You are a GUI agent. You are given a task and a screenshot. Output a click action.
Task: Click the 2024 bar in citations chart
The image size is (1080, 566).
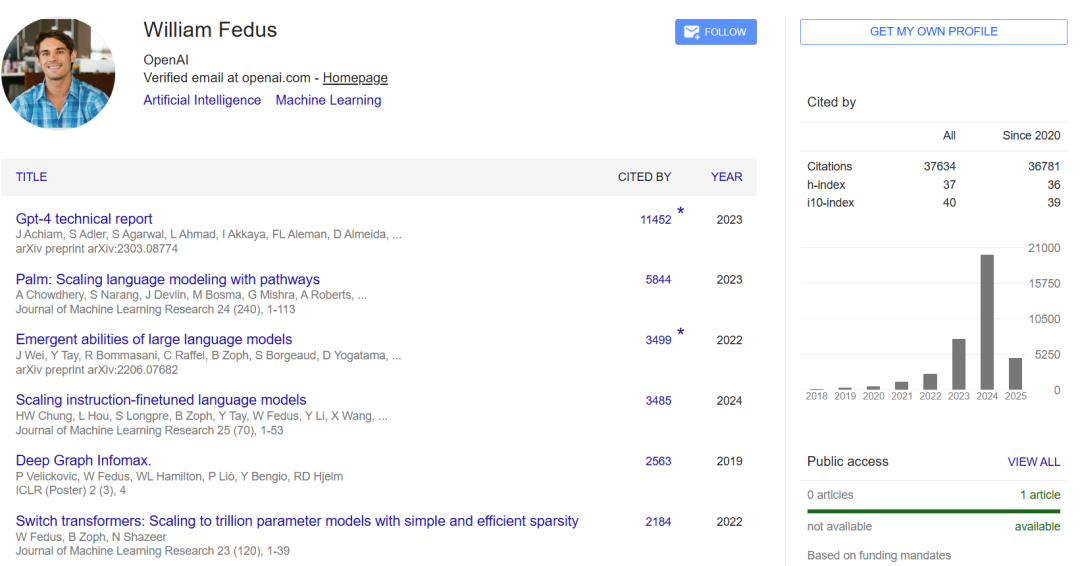tap(987, 322)
